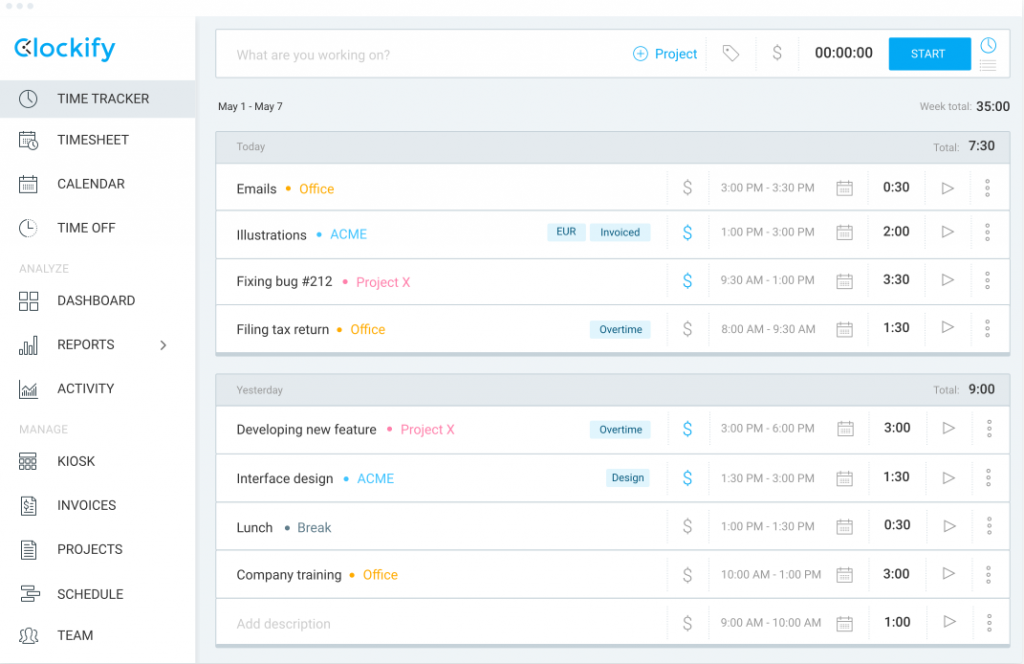Screen dimensions: 1024x664
Task: Open the calendar picker for Interface design
Action: pos(845,477)
